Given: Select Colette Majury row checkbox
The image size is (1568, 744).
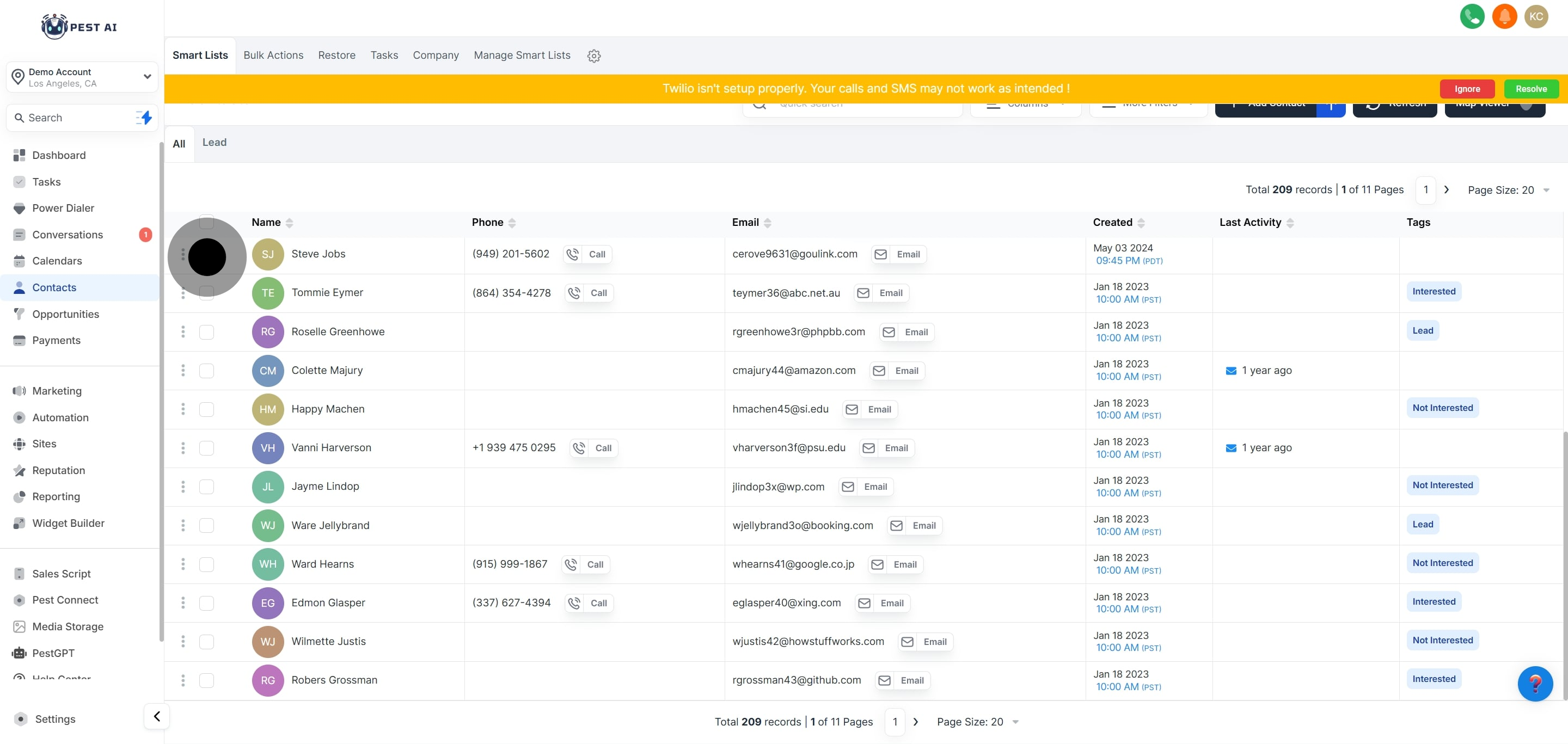Looking at the screenshot, I should point(206,371).
